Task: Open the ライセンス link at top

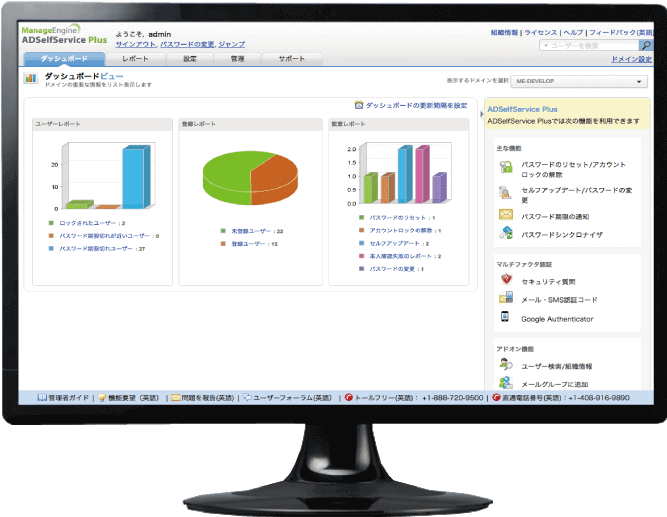Action: point(541,32)
